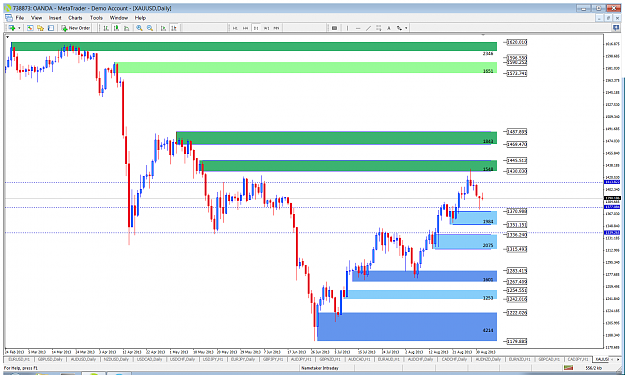Open the Arrows tool dropdown arrow
The image size is (625, 375).
406,28
